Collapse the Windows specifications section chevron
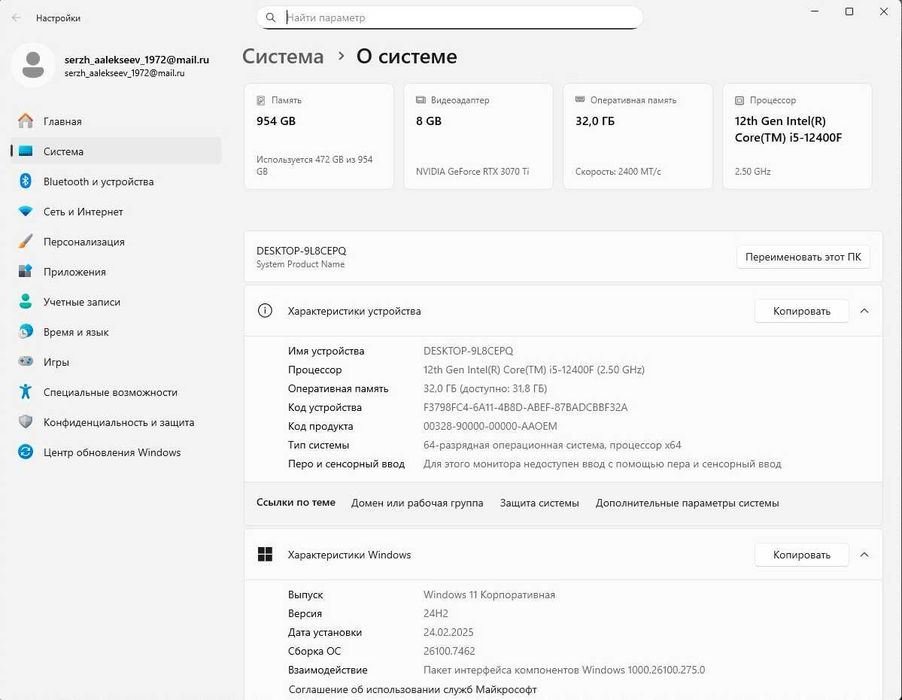 (x=864, y=555)
